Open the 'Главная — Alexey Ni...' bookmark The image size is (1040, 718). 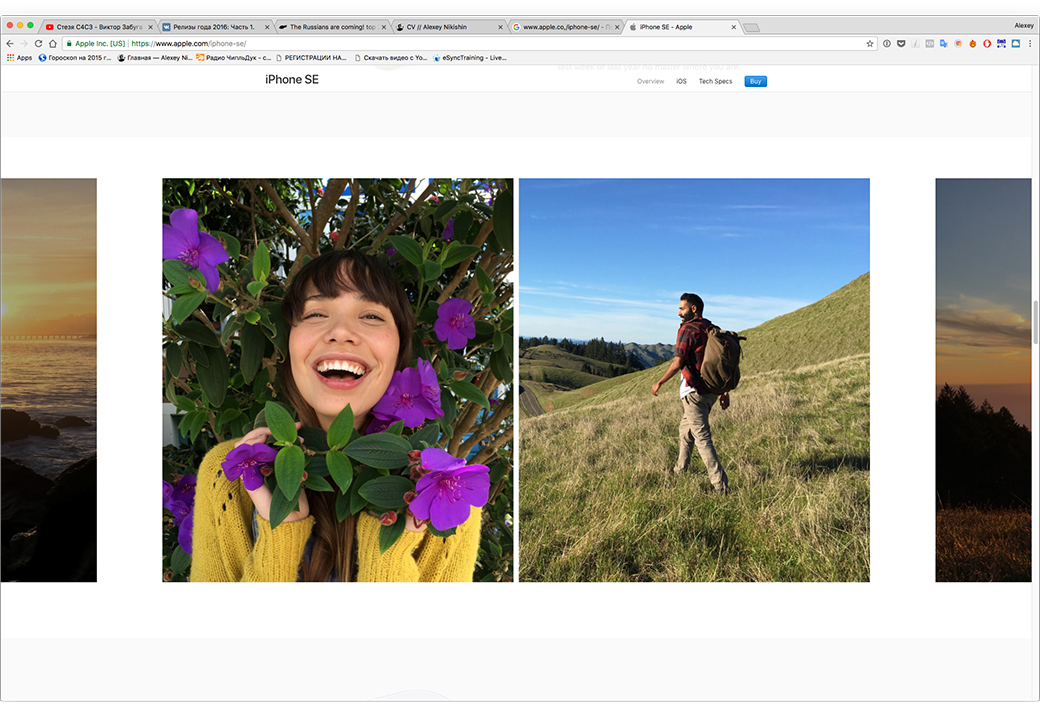pos(155,58)
